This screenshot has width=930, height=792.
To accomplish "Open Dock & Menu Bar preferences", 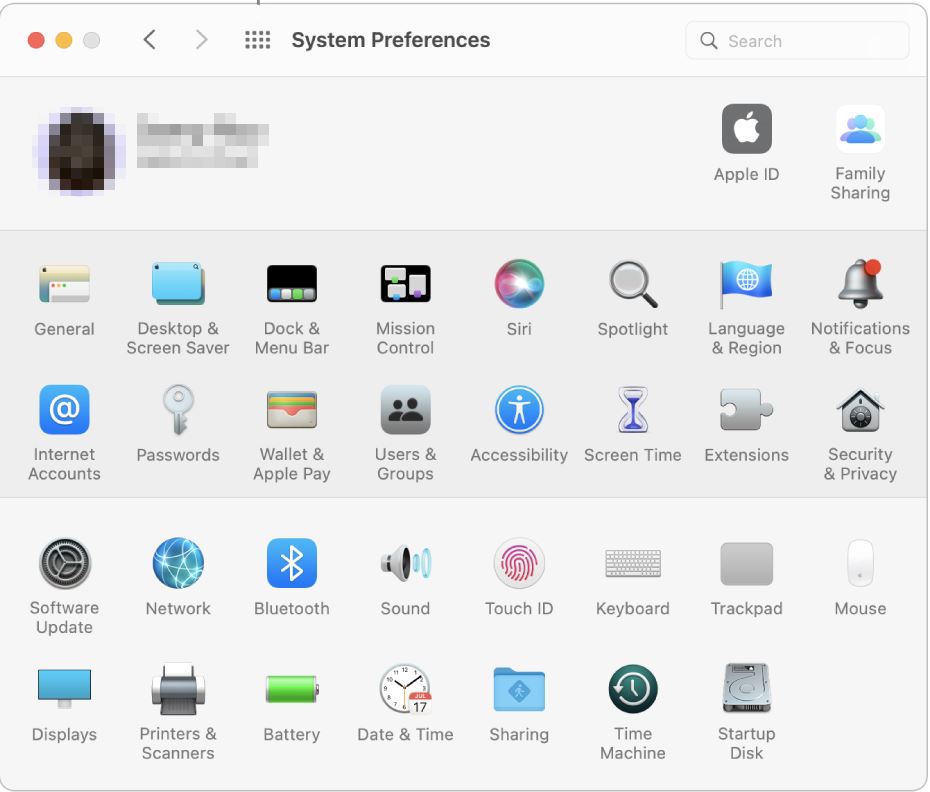I will pyautogui.click(x=292, y=284).
